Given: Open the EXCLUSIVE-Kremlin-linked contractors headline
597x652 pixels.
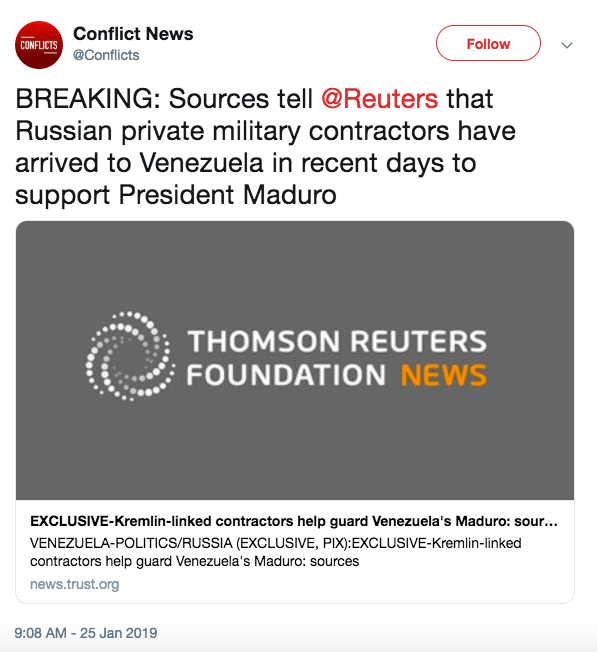Looking at the screenshot, I should click(294, 521).
